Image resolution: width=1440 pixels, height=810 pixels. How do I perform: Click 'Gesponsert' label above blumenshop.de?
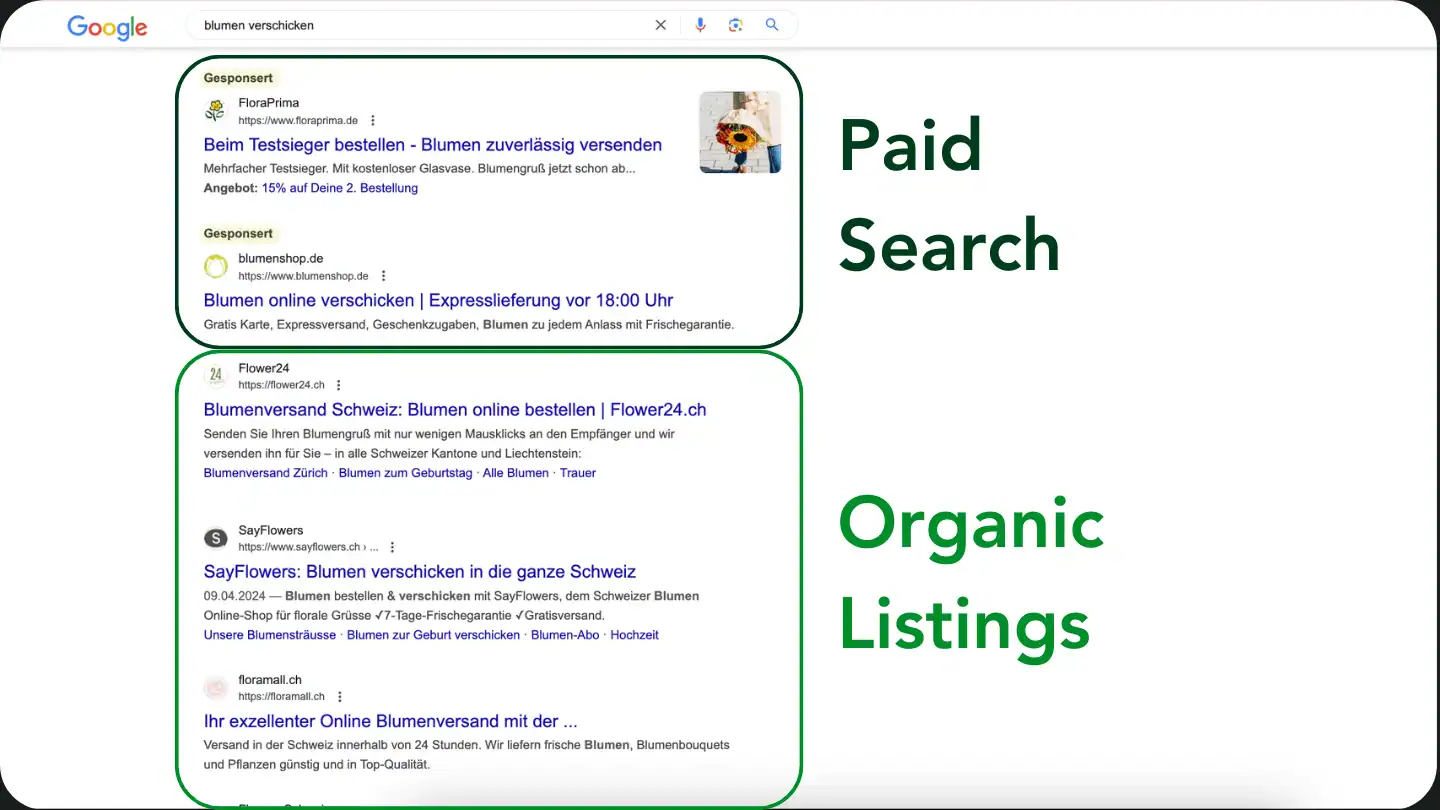[238, 234]
